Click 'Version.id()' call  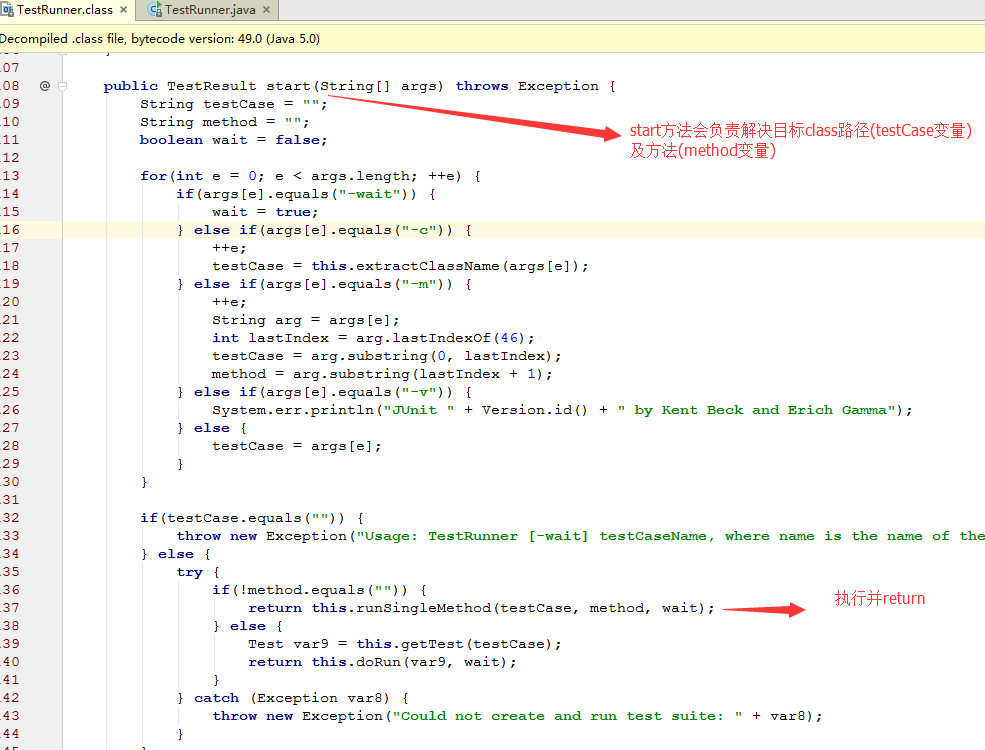[x=535, y=410]
